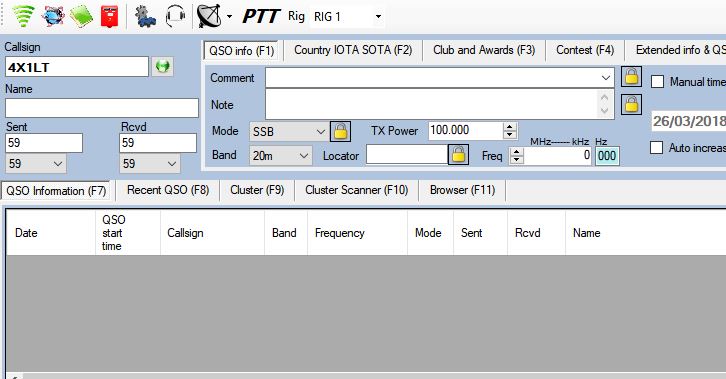The image size is (726, 379).
Task: Switch to QSO Information (F7) tab
Action: (56, 191)
